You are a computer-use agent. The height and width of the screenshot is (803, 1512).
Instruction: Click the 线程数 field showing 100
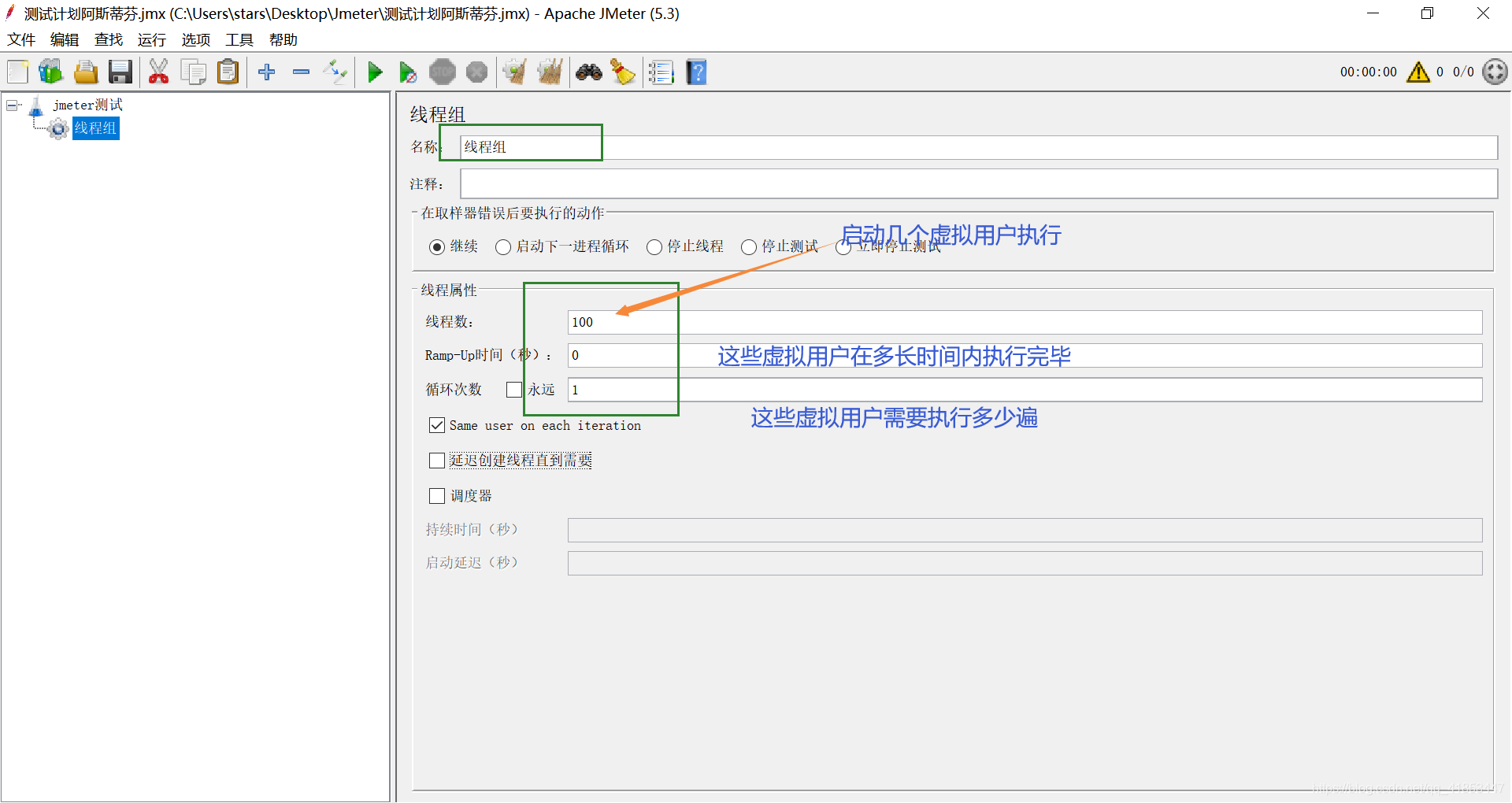click(x=1025, y=322)
